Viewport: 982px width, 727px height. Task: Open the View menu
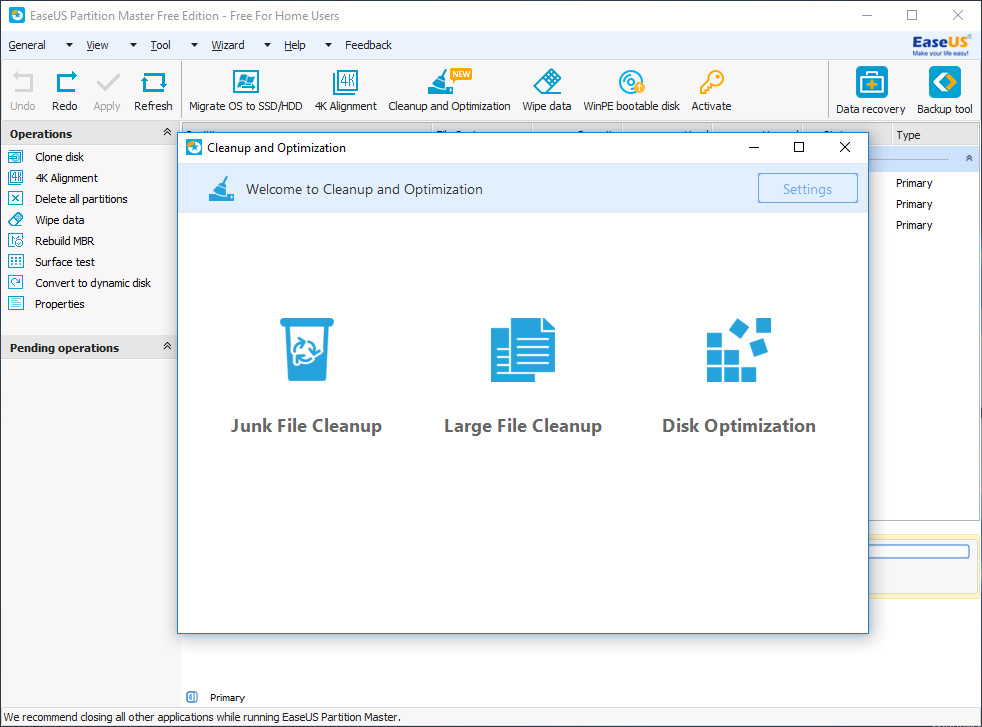(97, 45)
